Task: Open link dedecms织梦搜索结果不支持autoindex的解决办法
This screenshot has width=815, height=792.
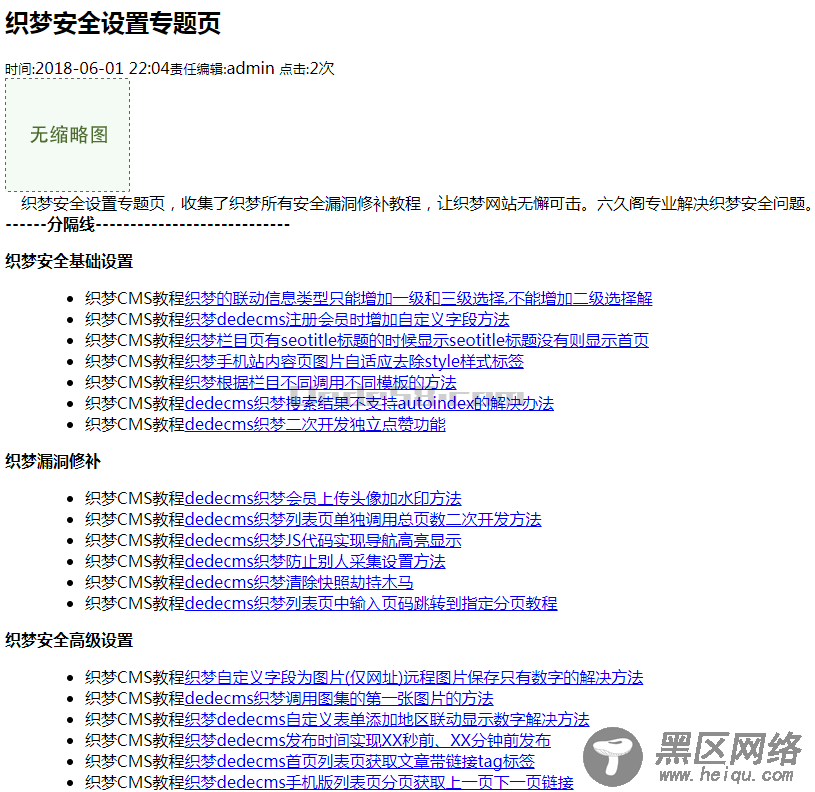Action: (370, 403)
